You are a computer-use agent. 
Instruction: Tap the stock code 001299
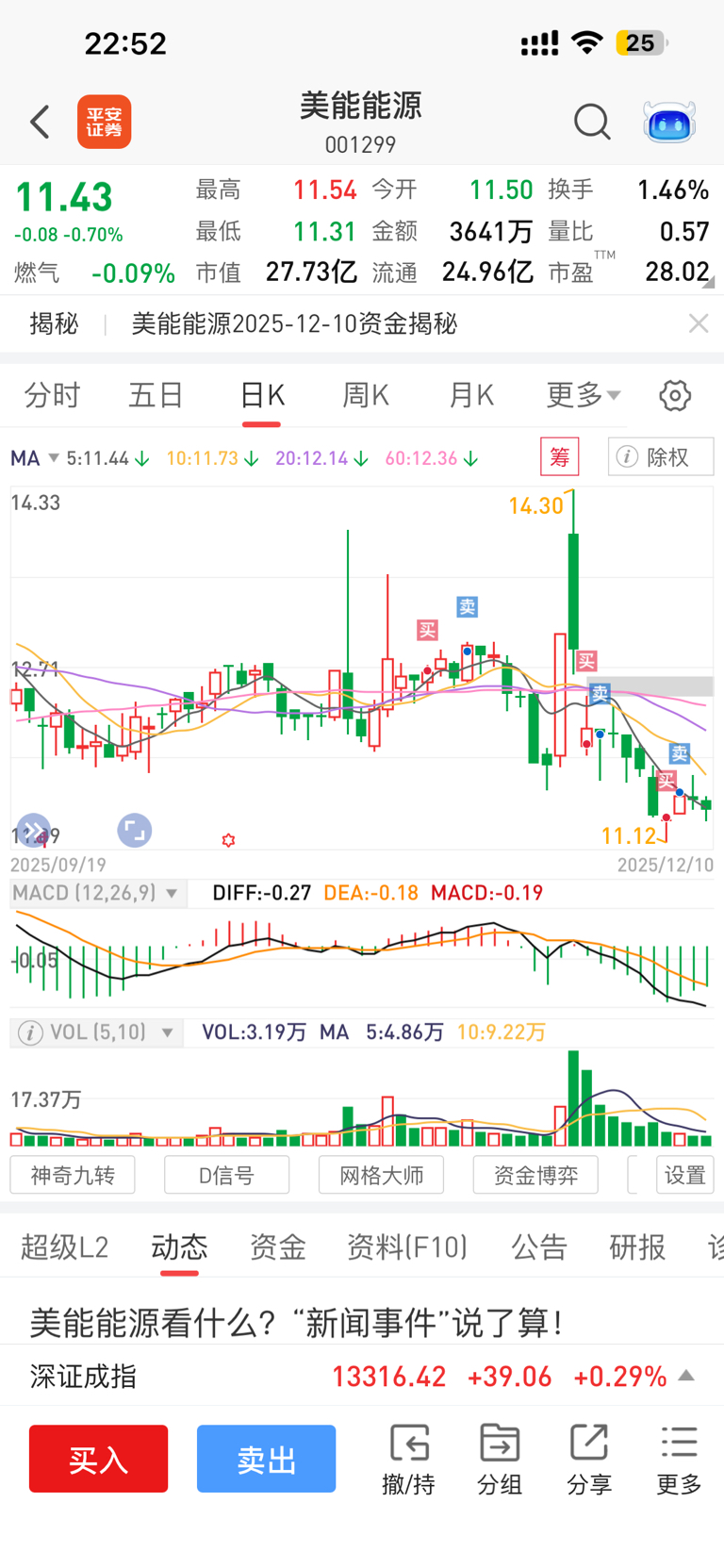pyautogui.click(x=360, y=144)
